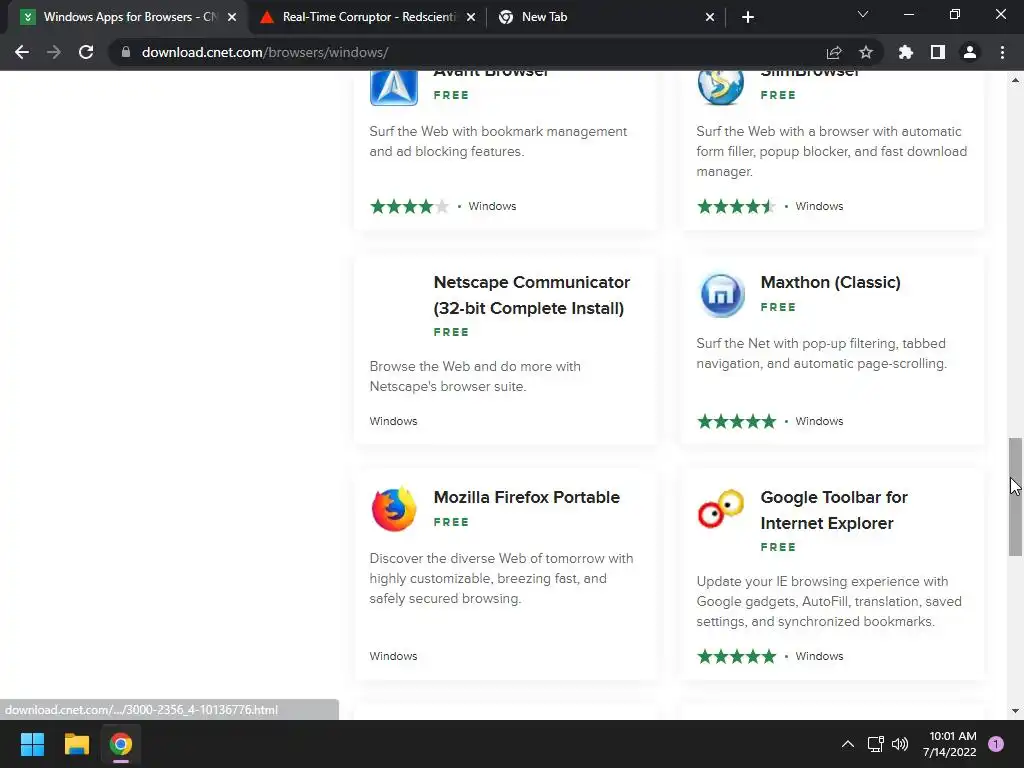Click the Maxthon description text
Screen dimensions: 1024x768
click(821, 353)
